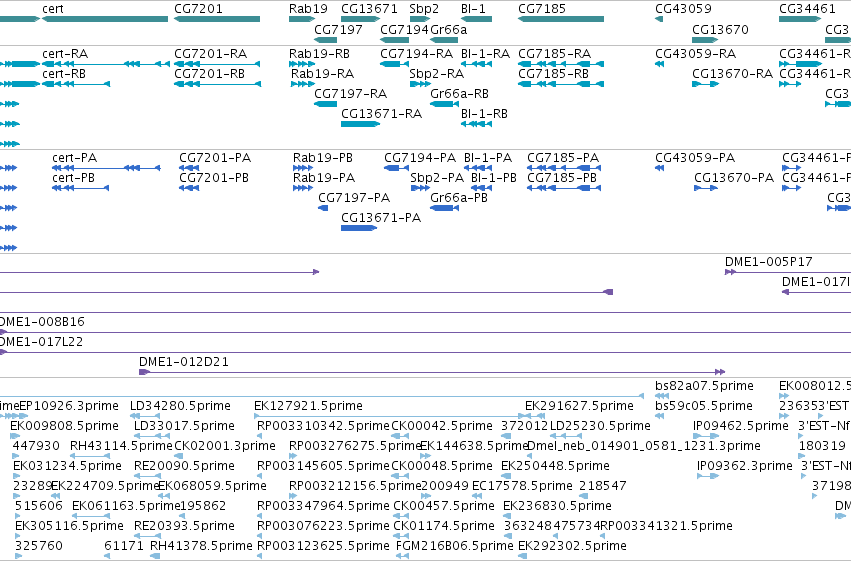Click the CG13670 gene label
The height and width of the screenshot is (561, 851).
click(x=720, y=29)
